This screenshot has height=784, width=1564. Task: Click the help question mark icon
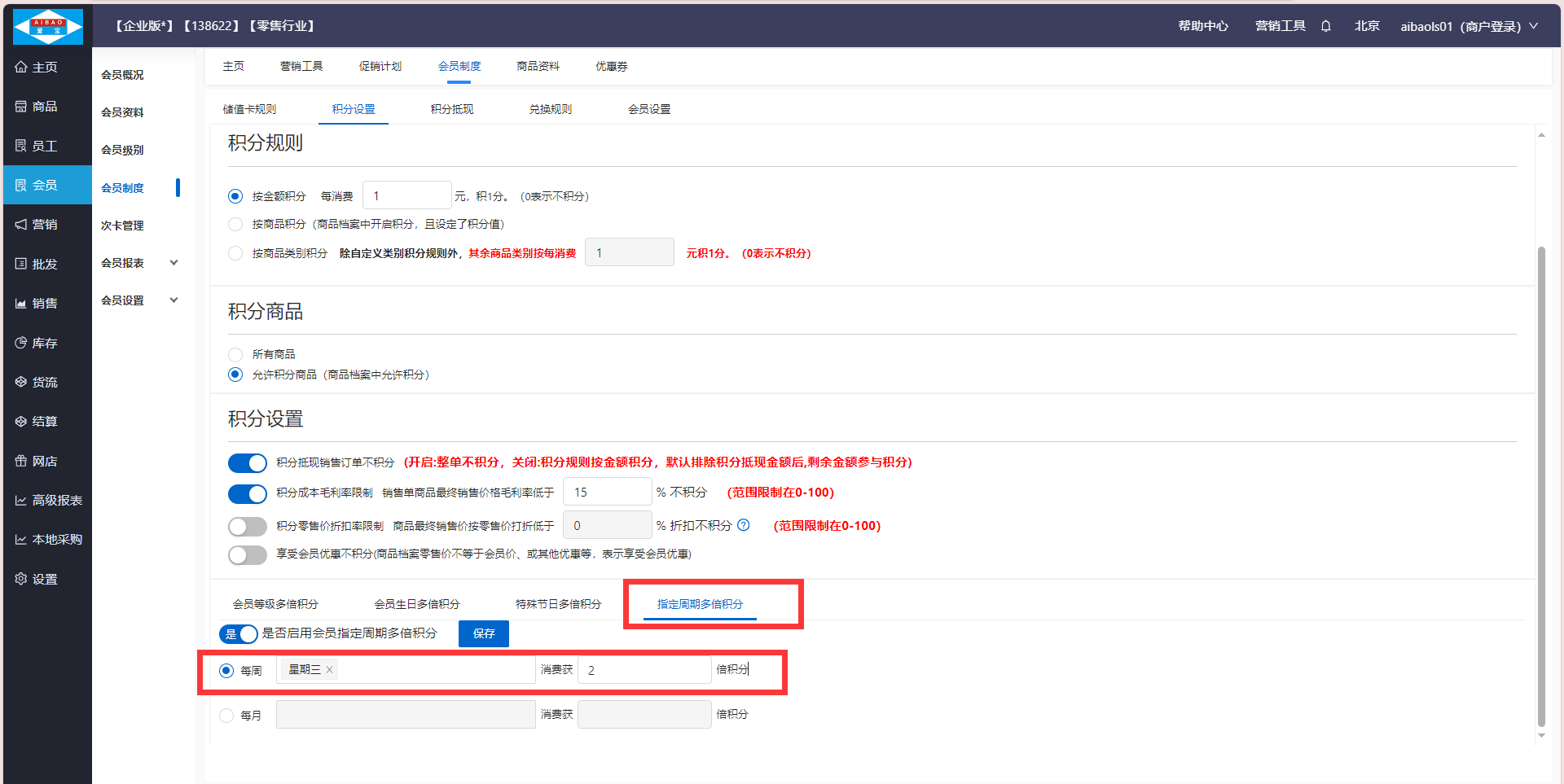coord(743,525)
